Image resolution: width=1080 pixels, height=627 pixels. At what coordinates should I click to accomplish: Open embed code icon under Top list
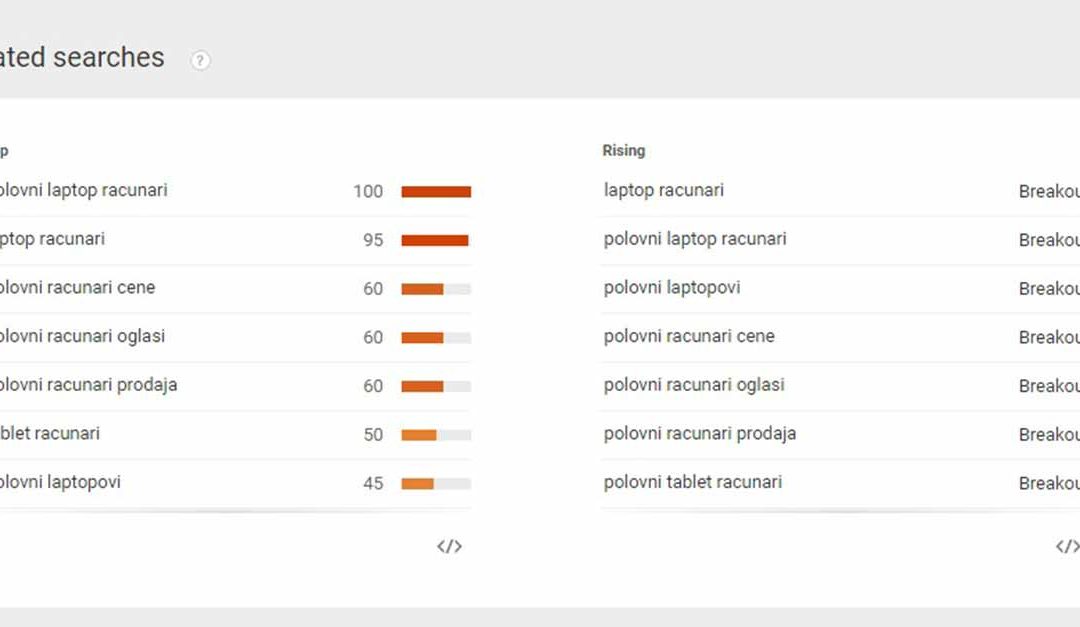coord(449,546)
